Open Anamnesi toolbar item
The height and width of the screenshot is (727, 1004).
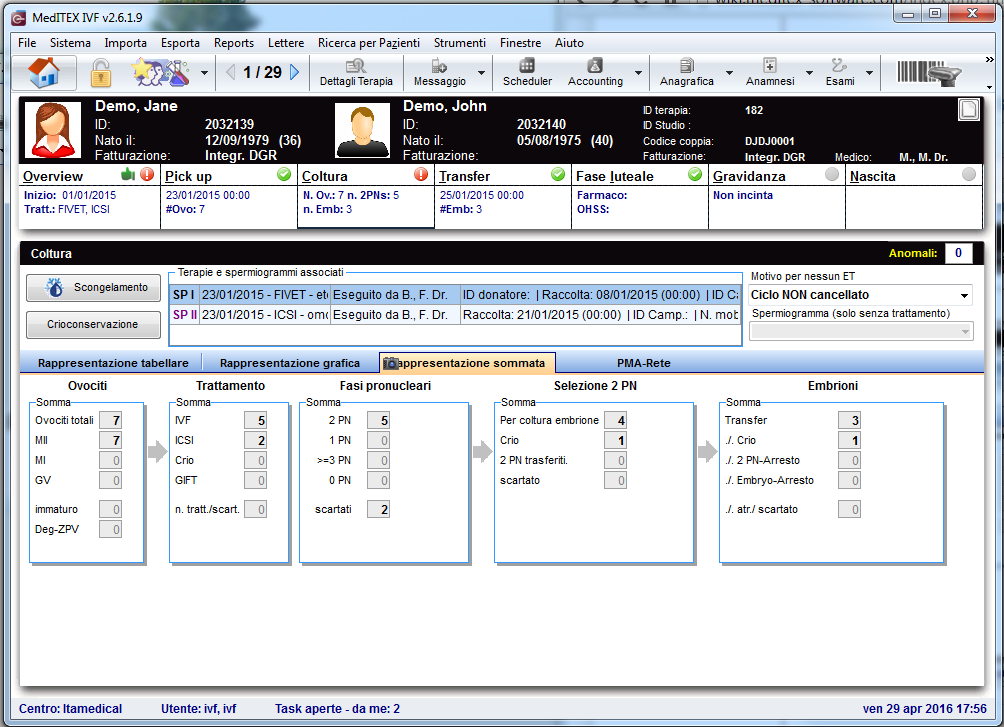click(x=770, y=72)
